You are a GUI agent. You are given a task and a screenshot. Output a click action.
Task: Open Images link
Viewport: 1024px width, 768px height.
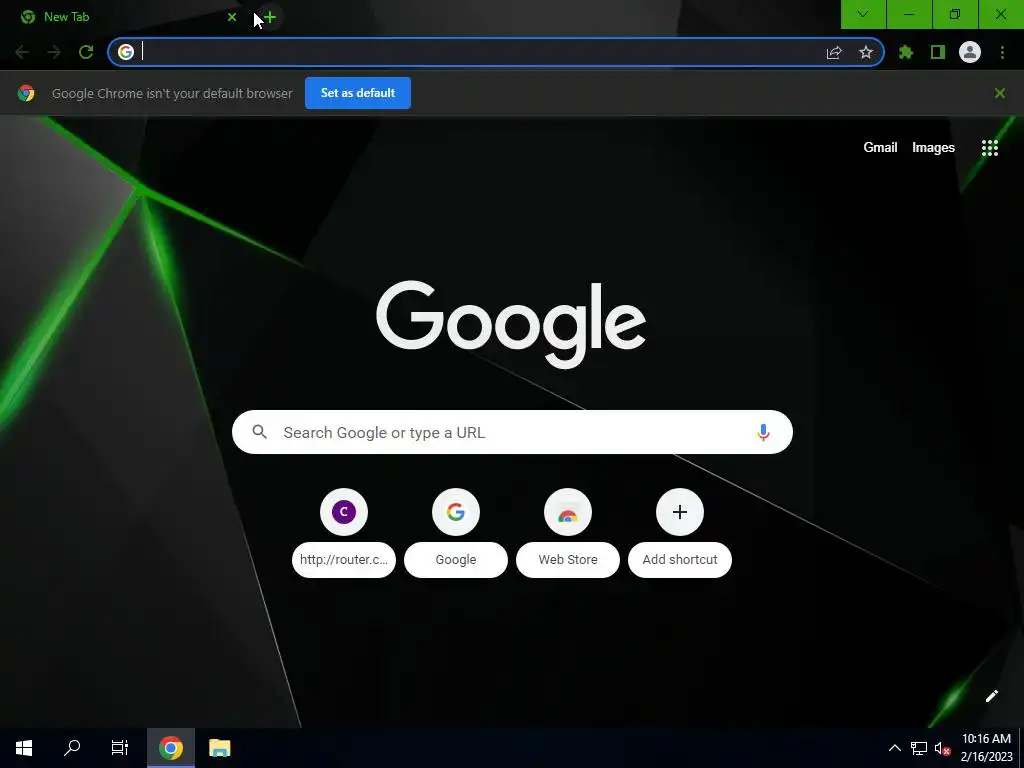click(x=933, y=148)
